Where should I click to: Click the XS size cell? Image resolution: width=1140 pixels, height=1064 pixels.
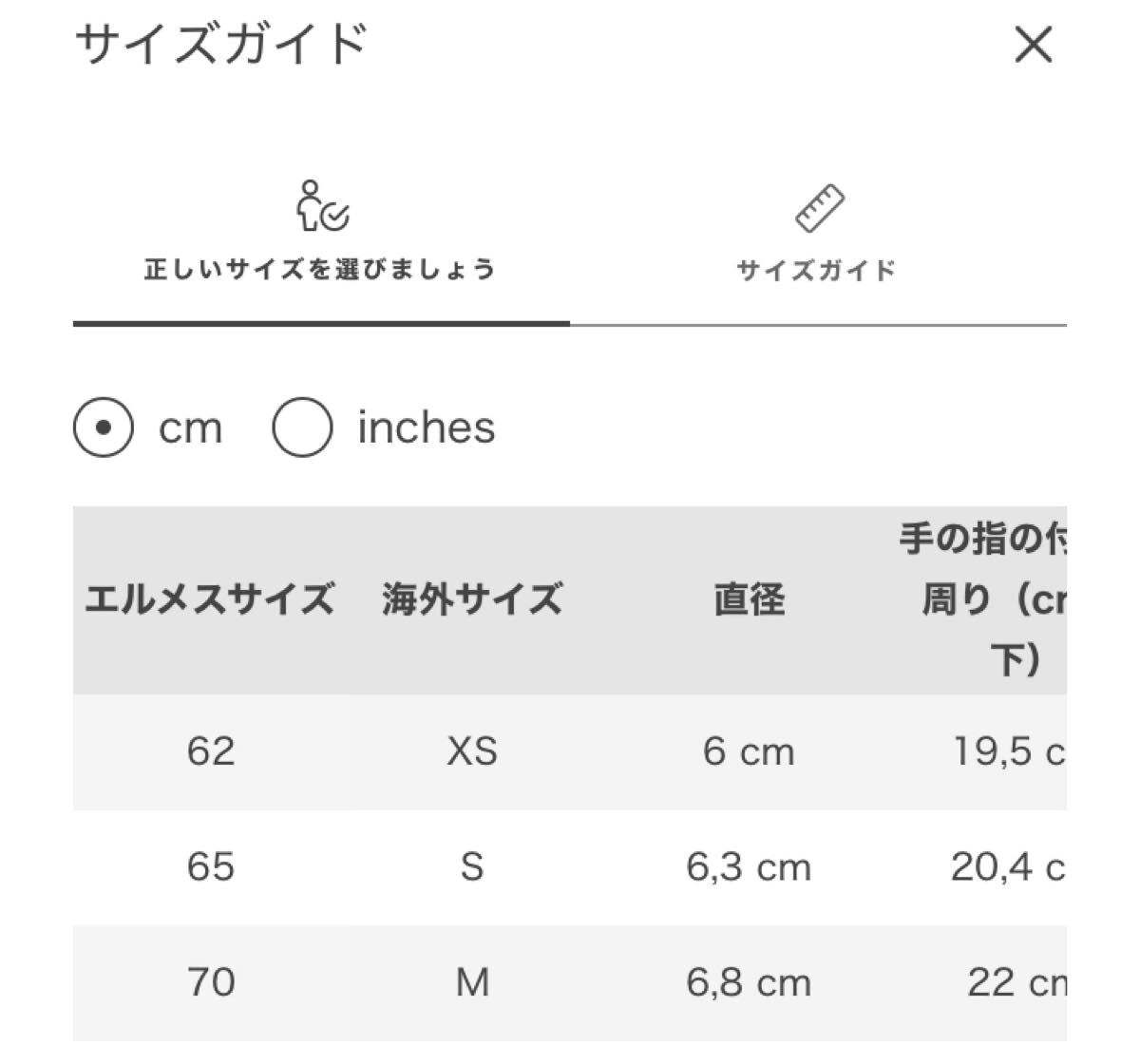pyautogui.click(x=472, y=751)
